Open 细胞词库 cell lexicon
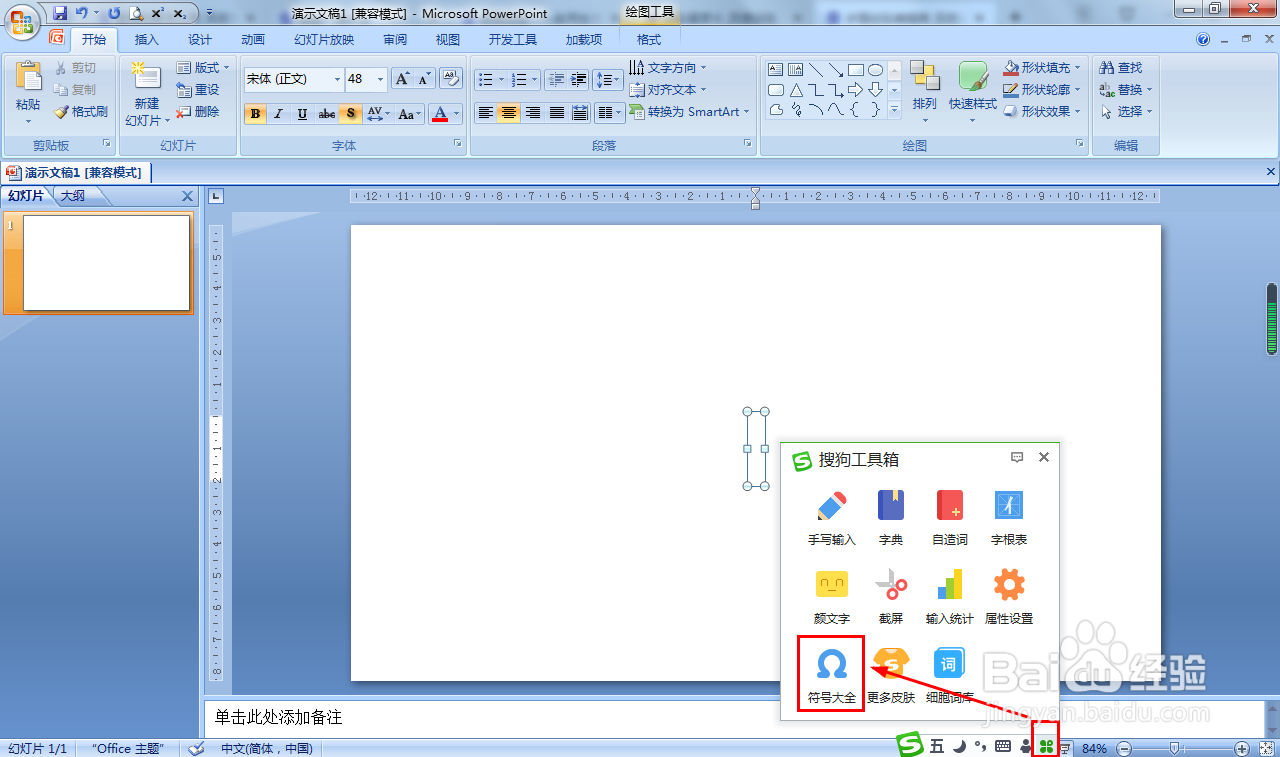 (x=949, y=675)
